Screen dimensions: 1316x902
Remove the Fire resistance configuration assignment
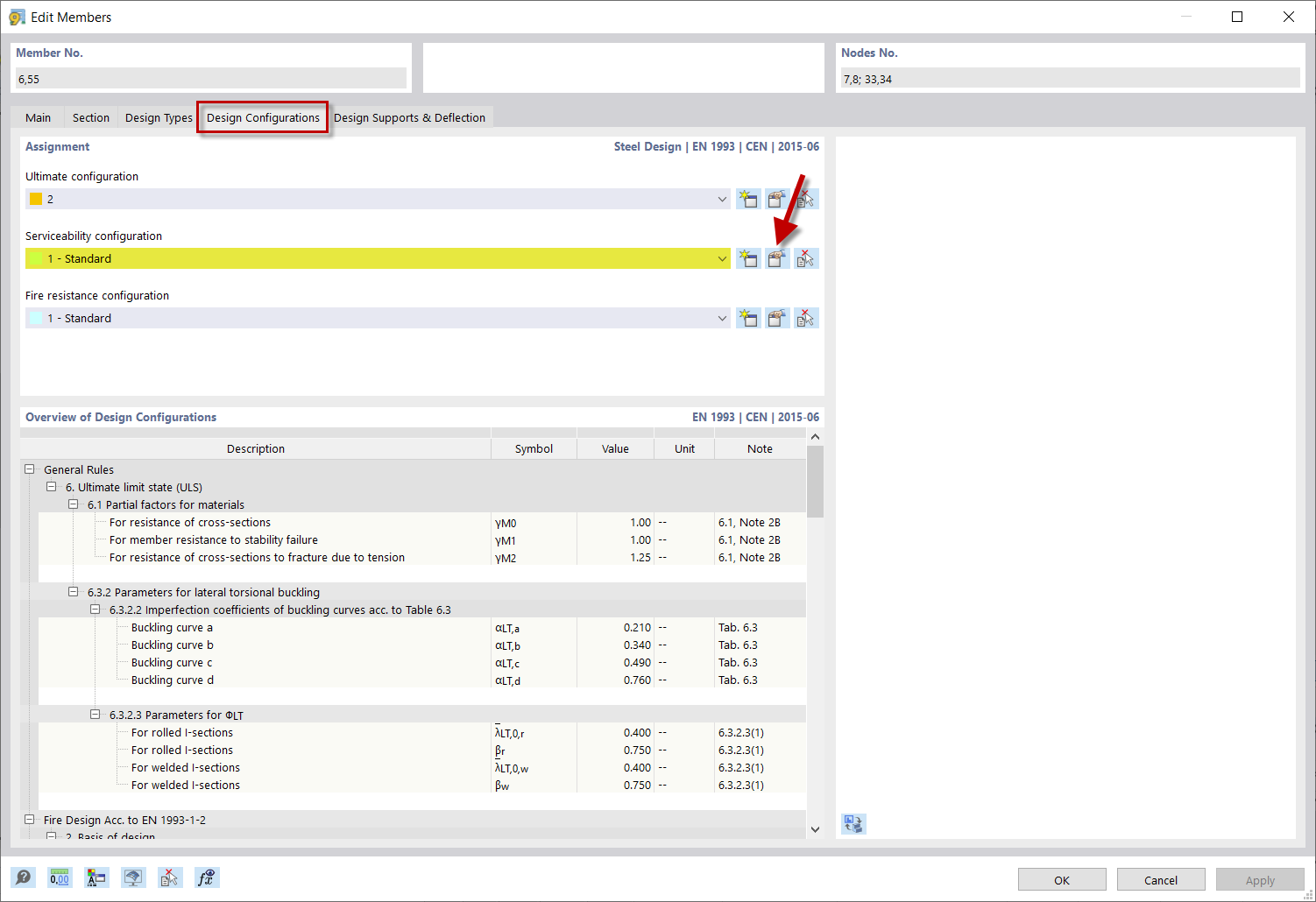pos(805,318)
